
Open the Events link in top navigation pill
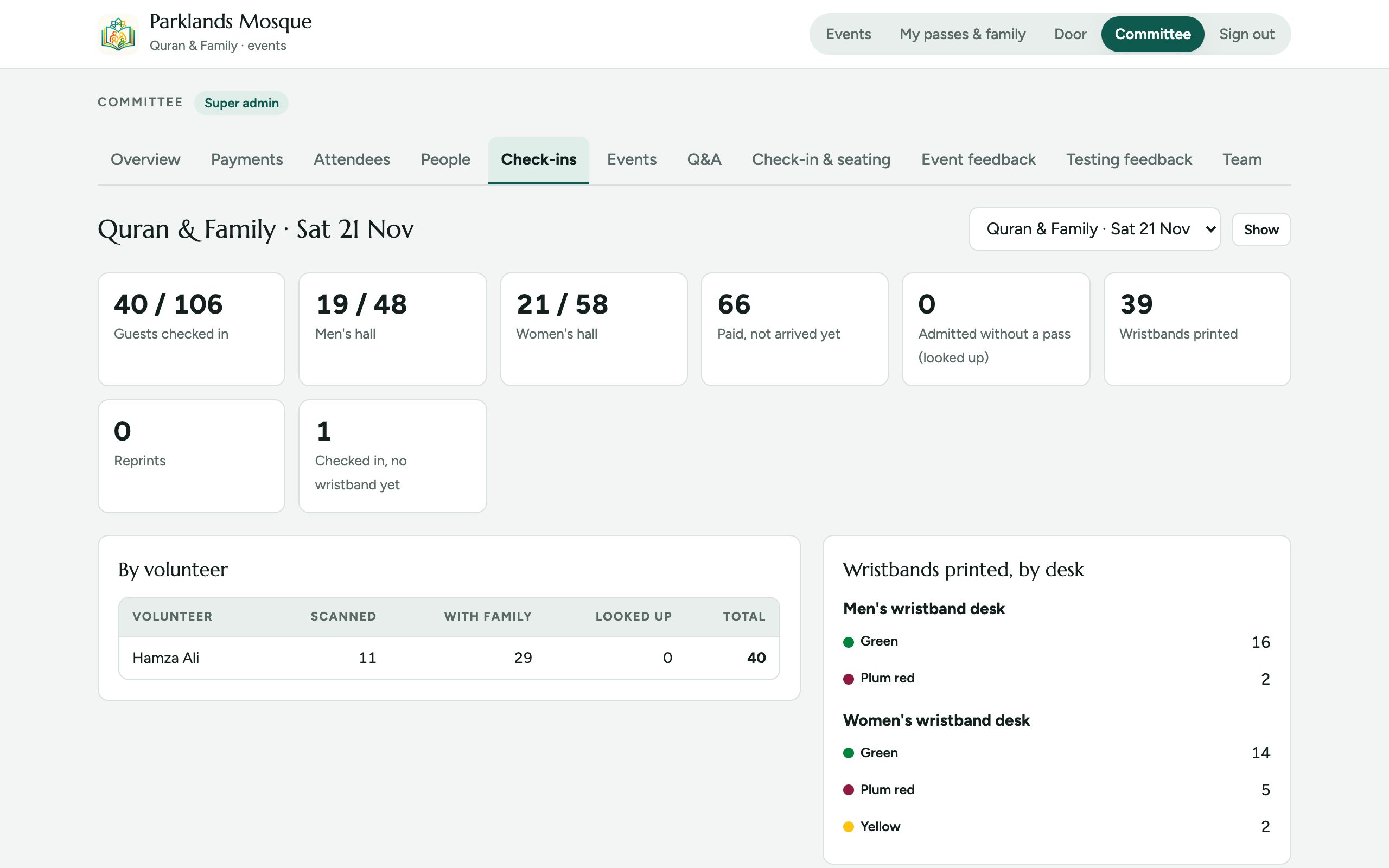(x=849, y=34)
